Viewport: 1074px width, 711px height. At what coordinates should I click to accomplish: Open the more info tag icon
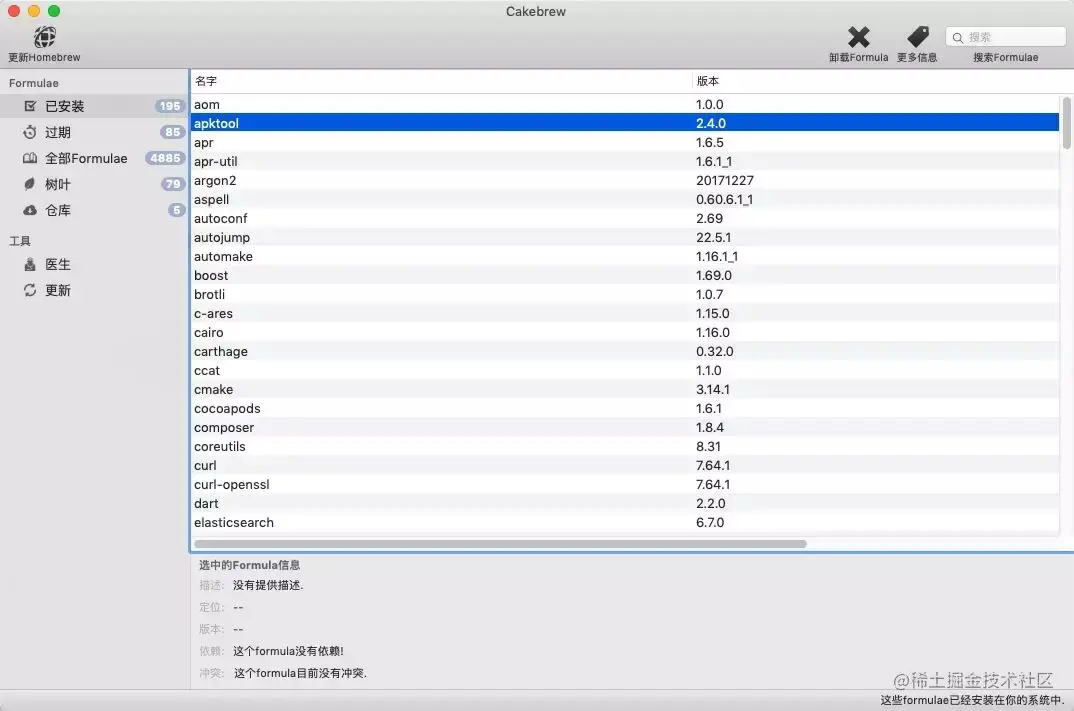(918, 36)
